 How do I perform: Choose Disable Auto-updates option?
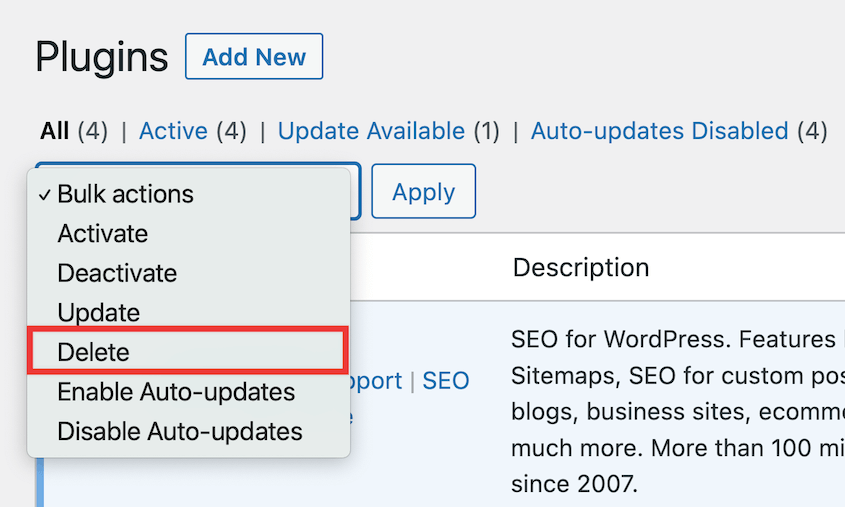click(189, 432)
